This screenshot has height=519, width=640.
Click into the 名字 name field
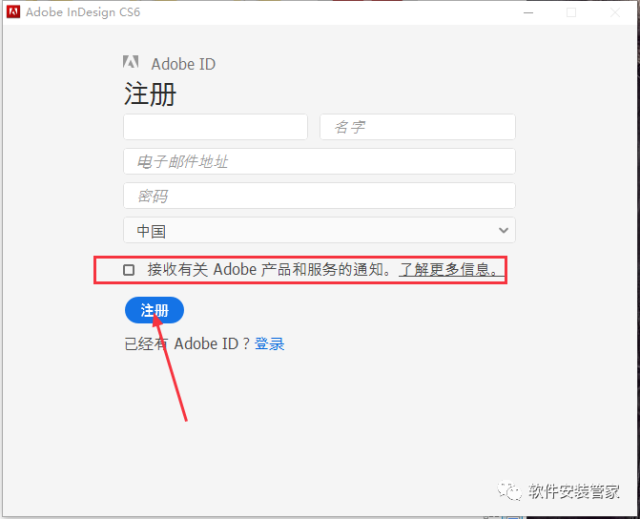(417, 127)
